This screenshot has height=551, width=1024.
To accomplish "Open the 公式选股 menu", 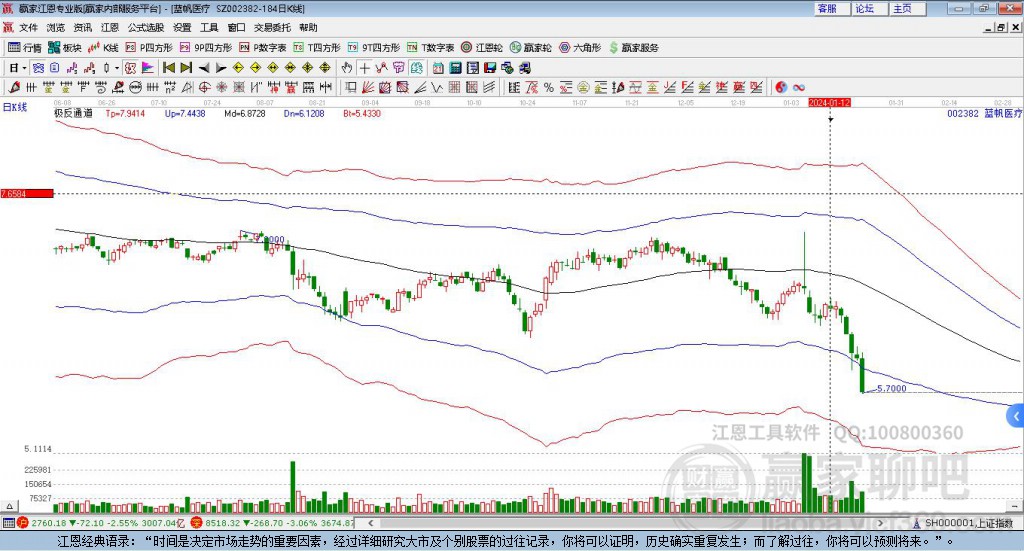I will point(144,28).
